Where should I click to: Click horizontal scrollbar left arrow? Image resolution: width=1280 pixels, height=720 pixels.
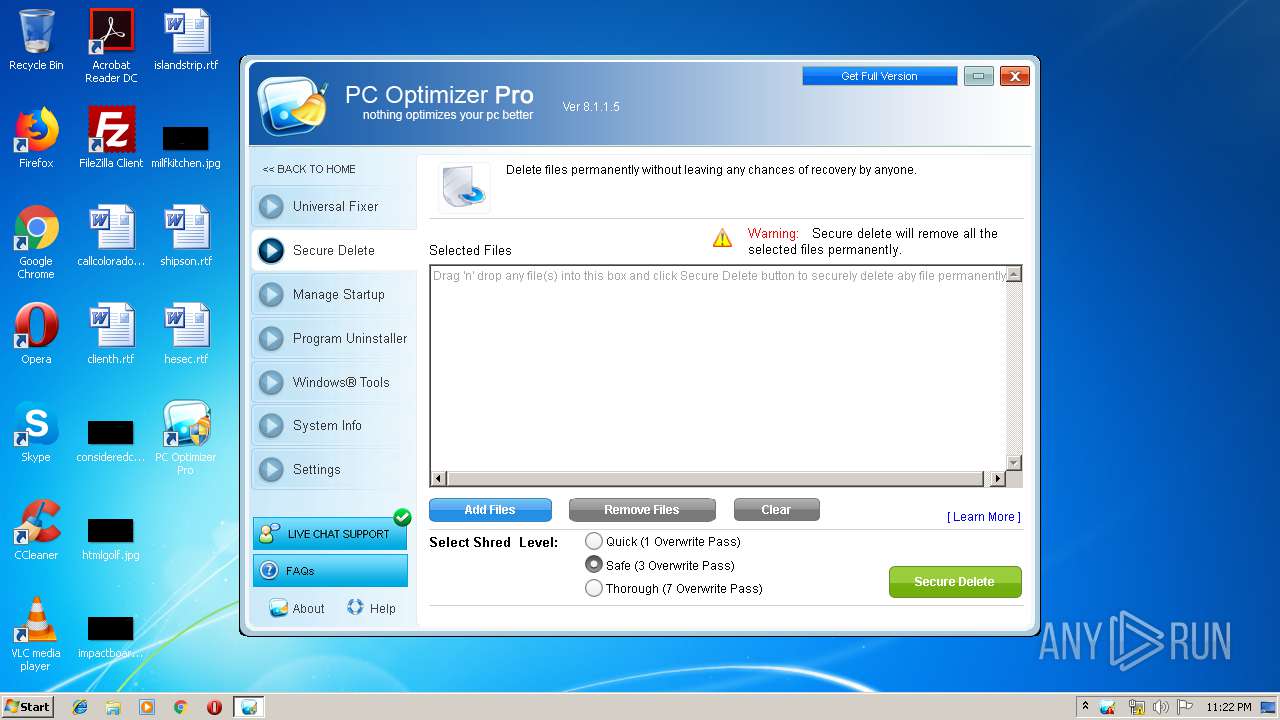point(439,479)
